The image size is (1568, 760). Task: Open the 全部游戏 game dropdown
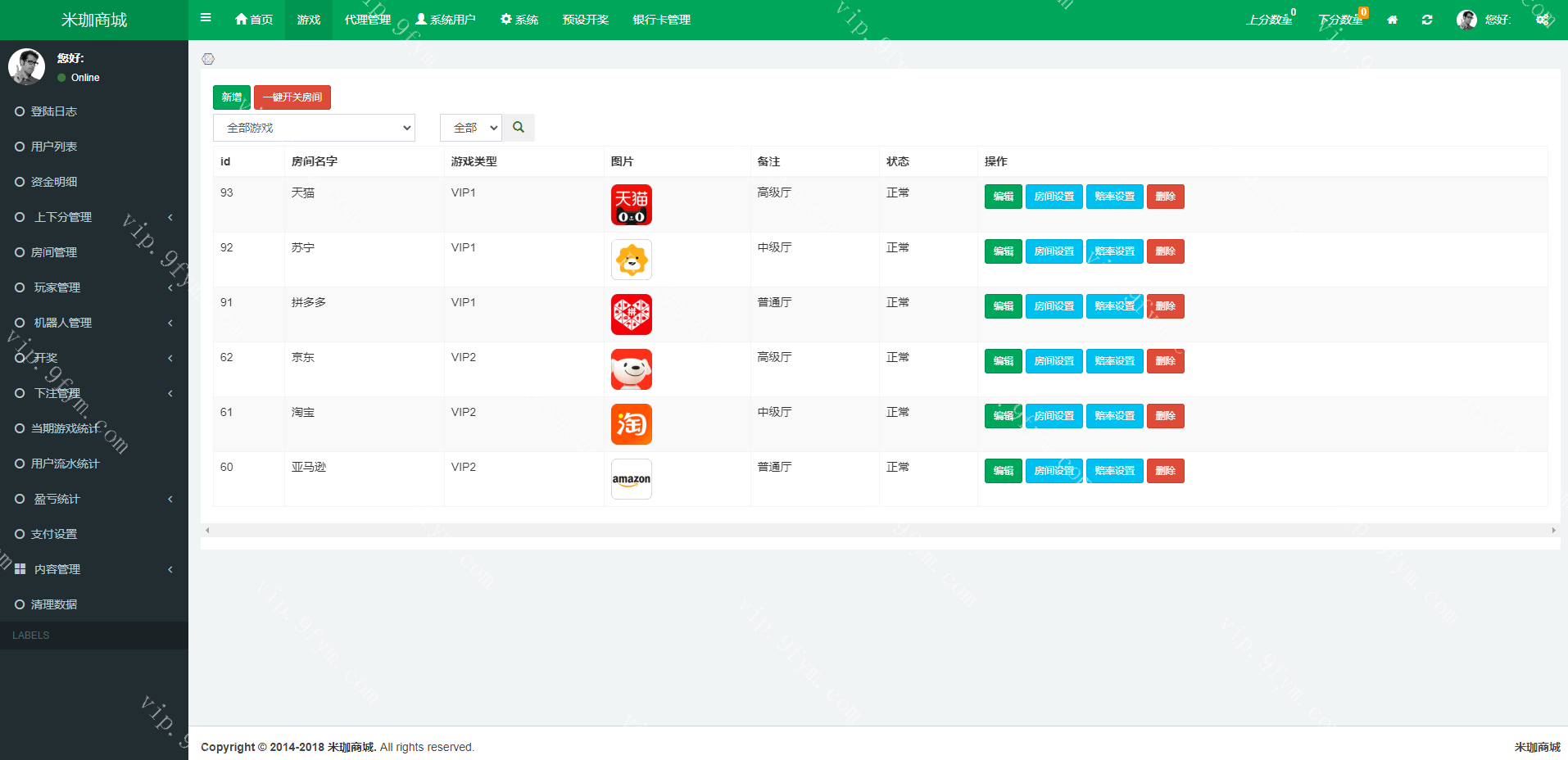pyautogui.click(x=314, y=128)
